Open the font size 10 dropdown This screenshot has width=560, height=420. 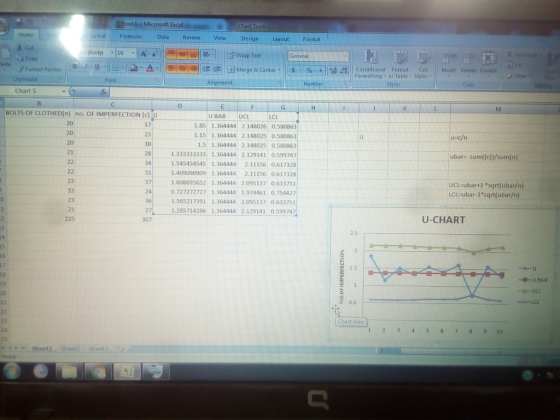133,53
